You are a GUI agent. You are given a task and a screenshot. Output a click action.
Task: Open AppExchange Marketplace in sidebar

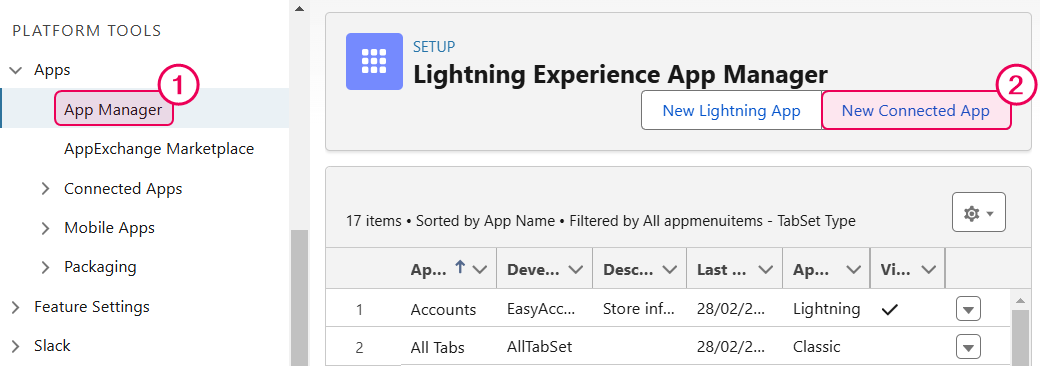point(159,149)
